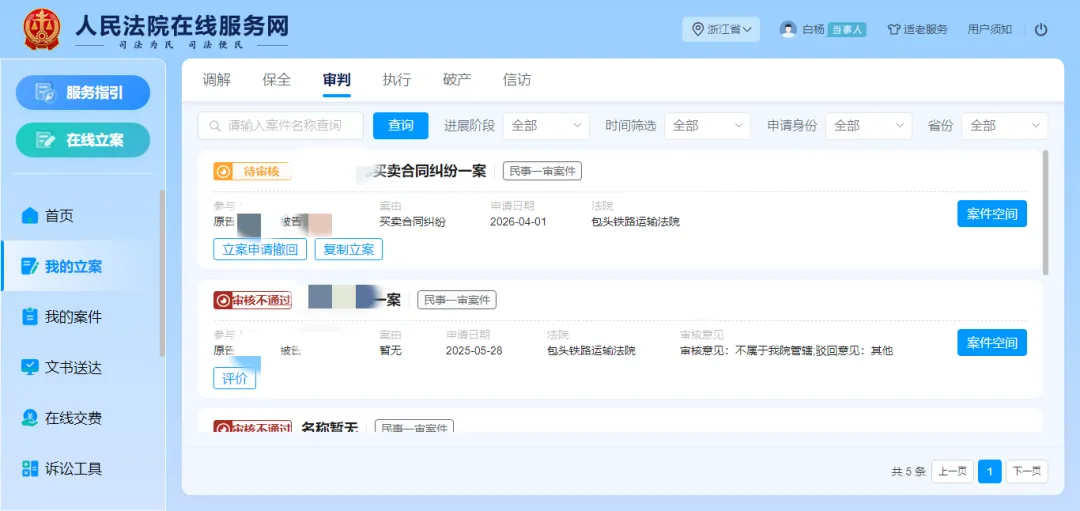The image size is (1080, 511).
Task: Click the sidebar vertical scrollbar
Action: [163, 273]
